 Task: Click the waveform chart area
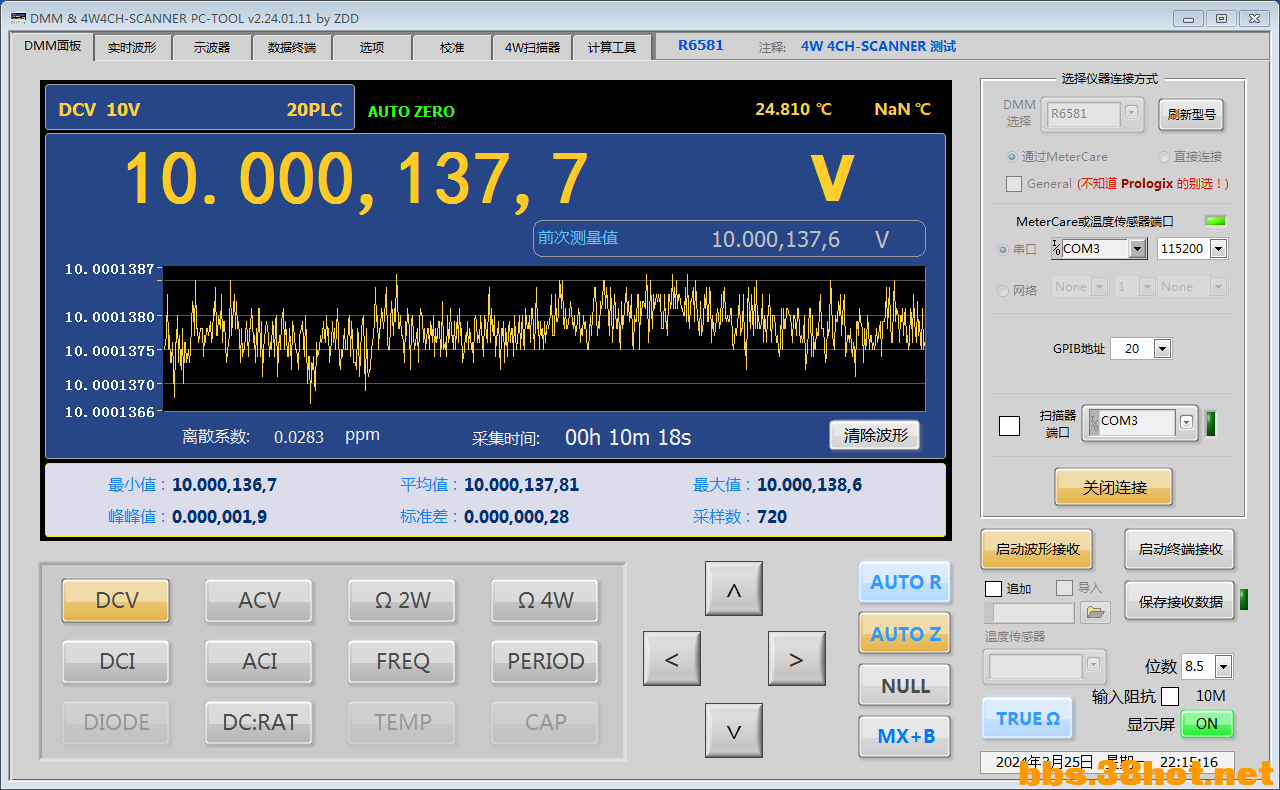544,339
